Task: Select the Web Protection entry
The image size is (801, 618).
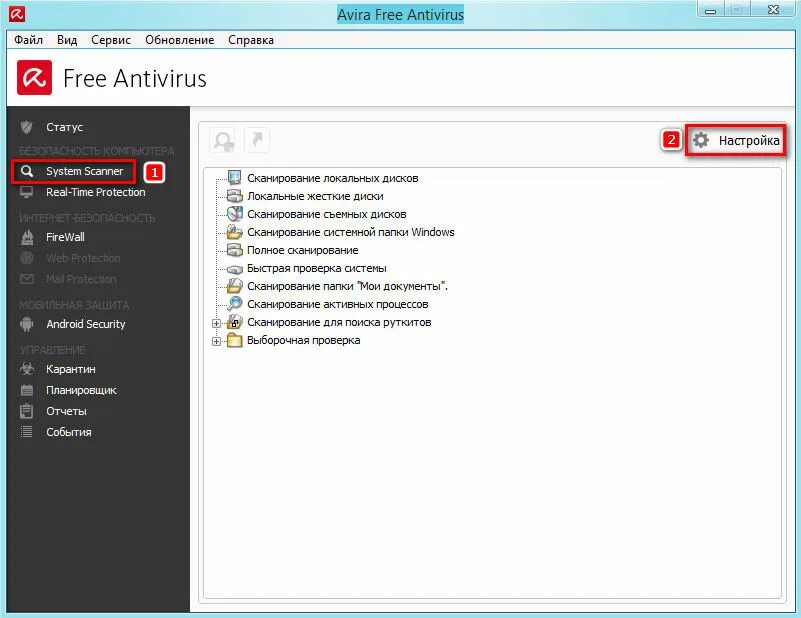Action: point(83,258)
